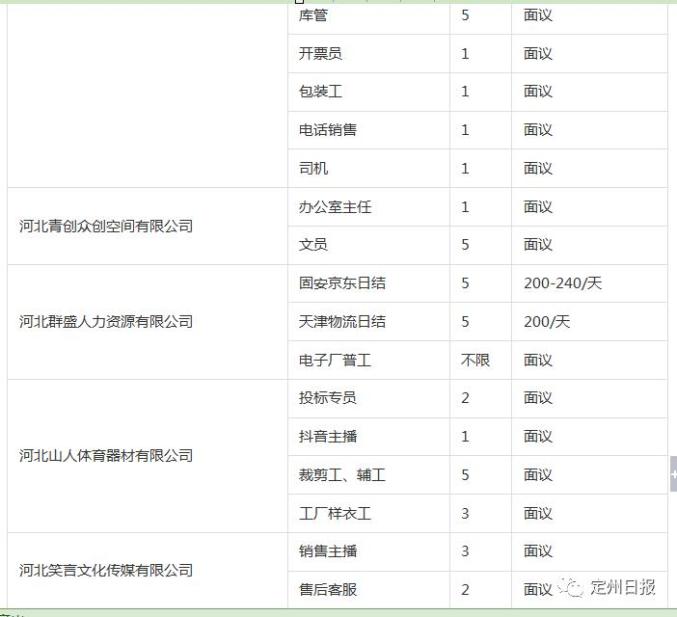
Task: Click the gray plus tab on right edge
Action: [673, 474]
